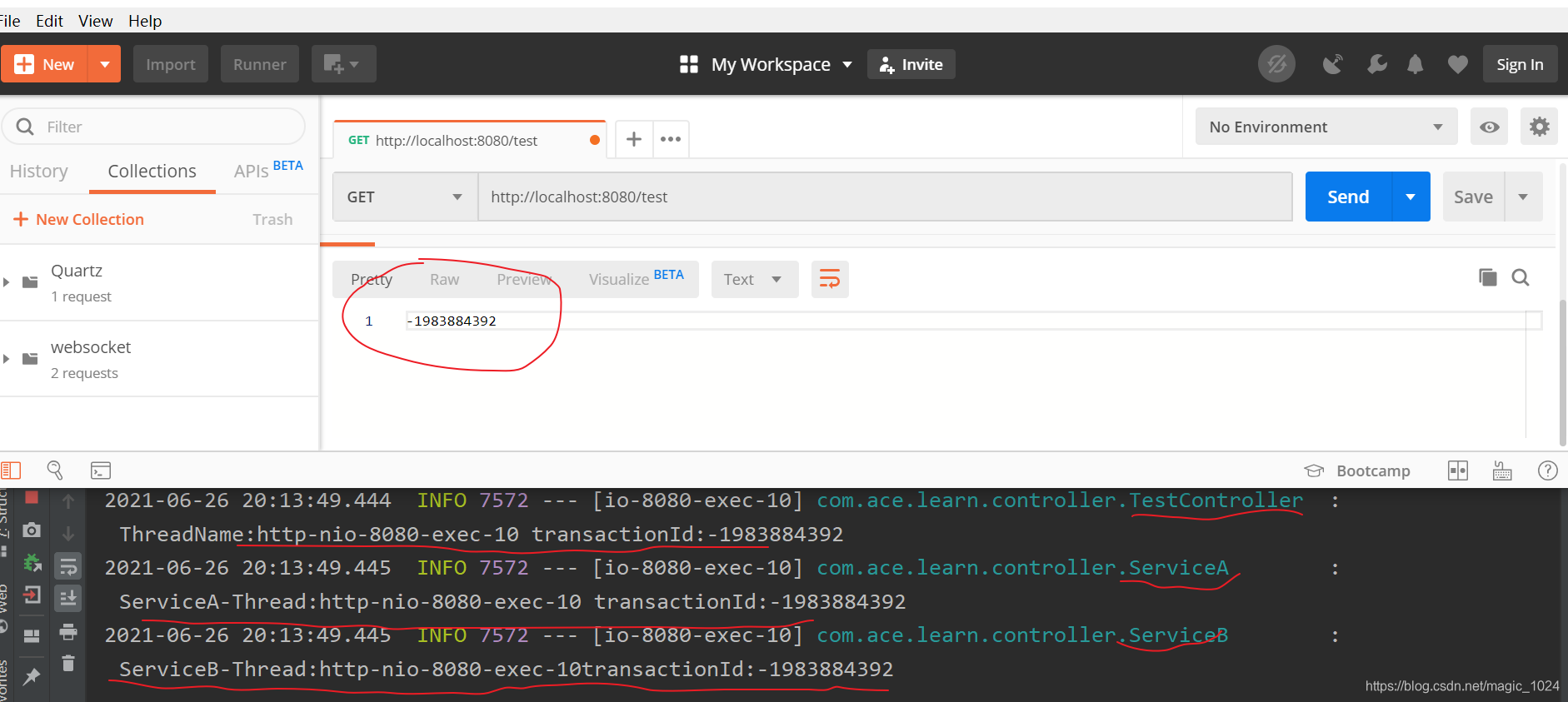Click the pin icon in IDE console
Image resolution: width=1568 pixels, height=702 pixels.
[x=32, y=676]
